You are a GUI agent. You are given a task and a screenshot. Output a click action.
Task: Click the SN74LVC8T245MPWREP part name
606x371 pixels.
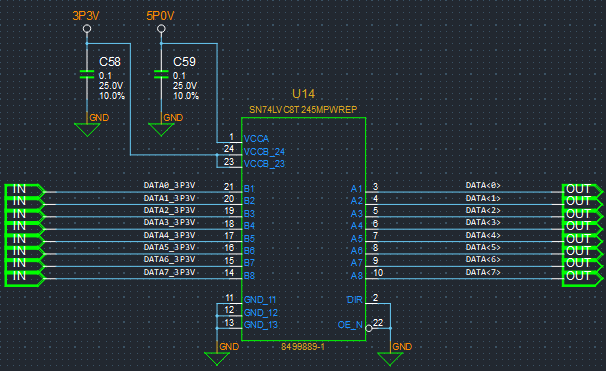tap(303, 110)
